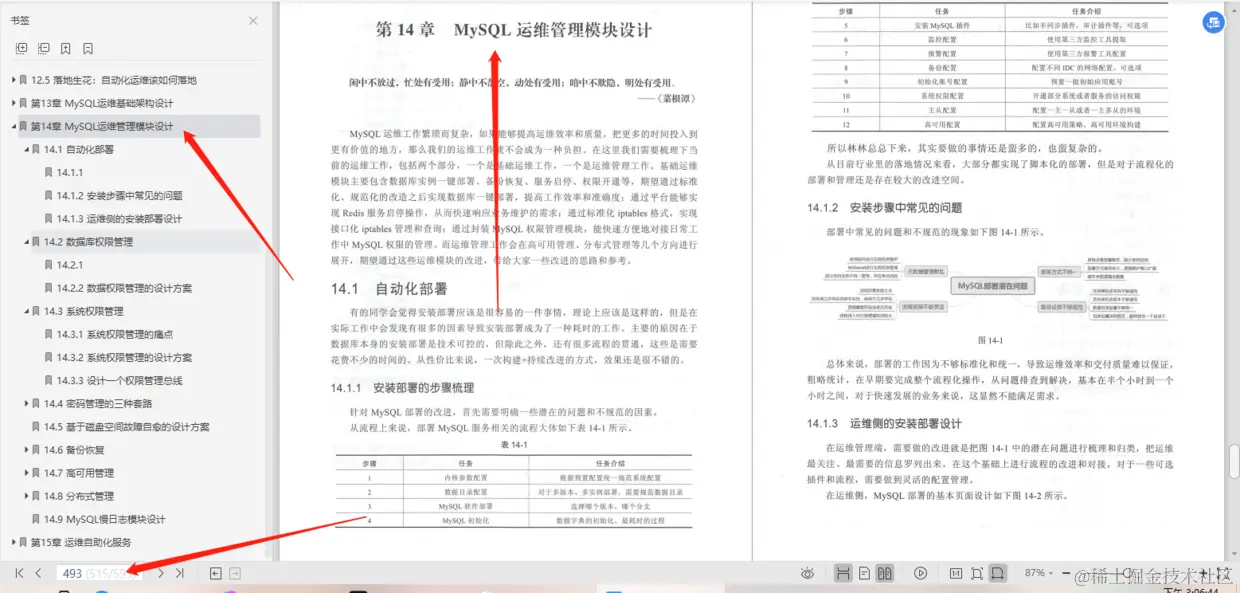
Task: Open bookmark 14.4 密码管理的三种套路
Action: (x=98, y=403)
